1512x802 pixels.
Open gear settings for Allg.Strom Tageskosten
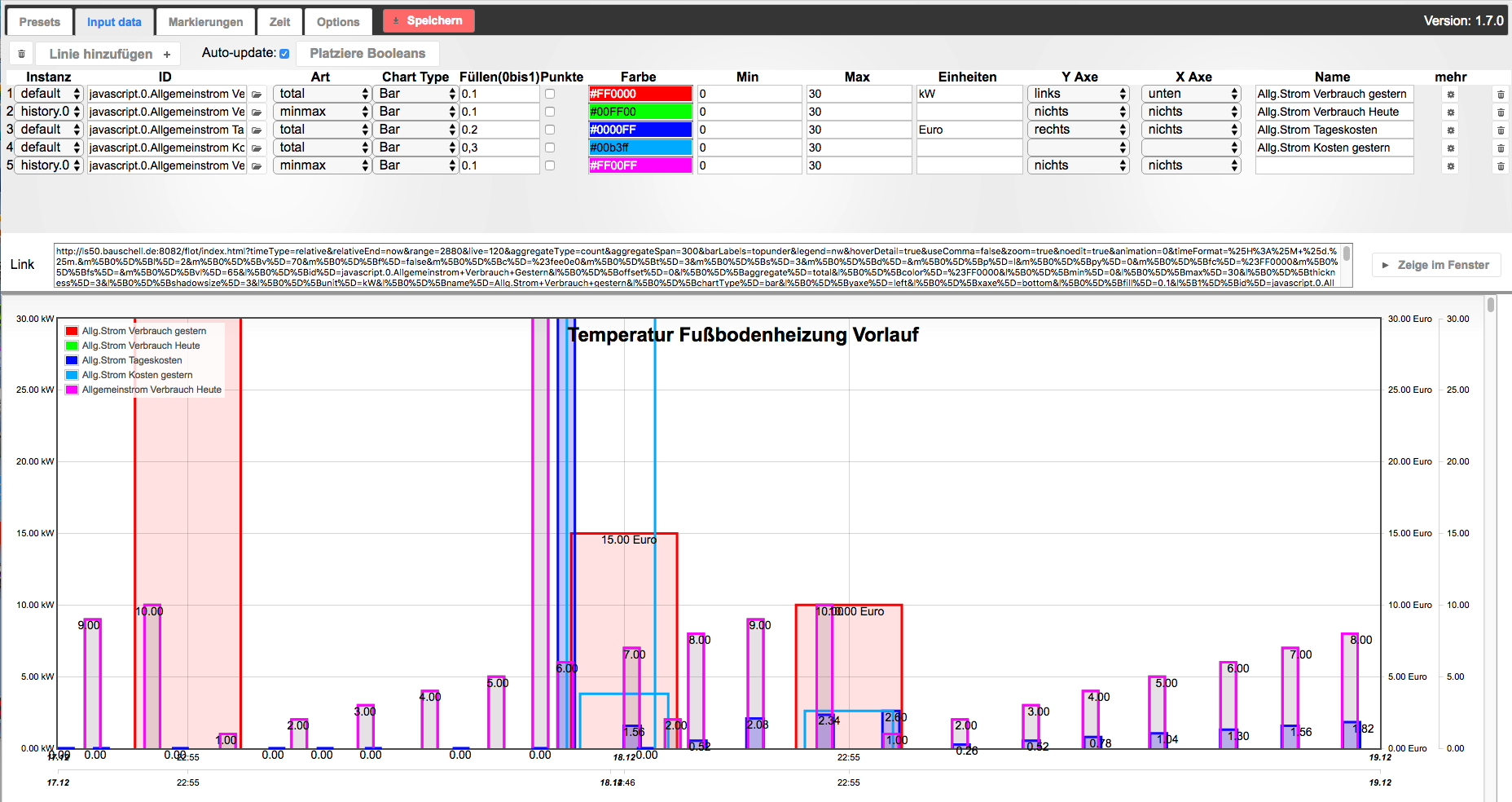[x=1450, y=130]
